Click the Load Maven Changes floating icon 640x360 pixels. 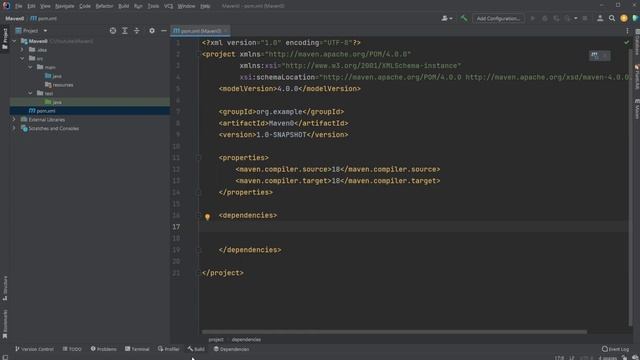(x=595, y=55)
